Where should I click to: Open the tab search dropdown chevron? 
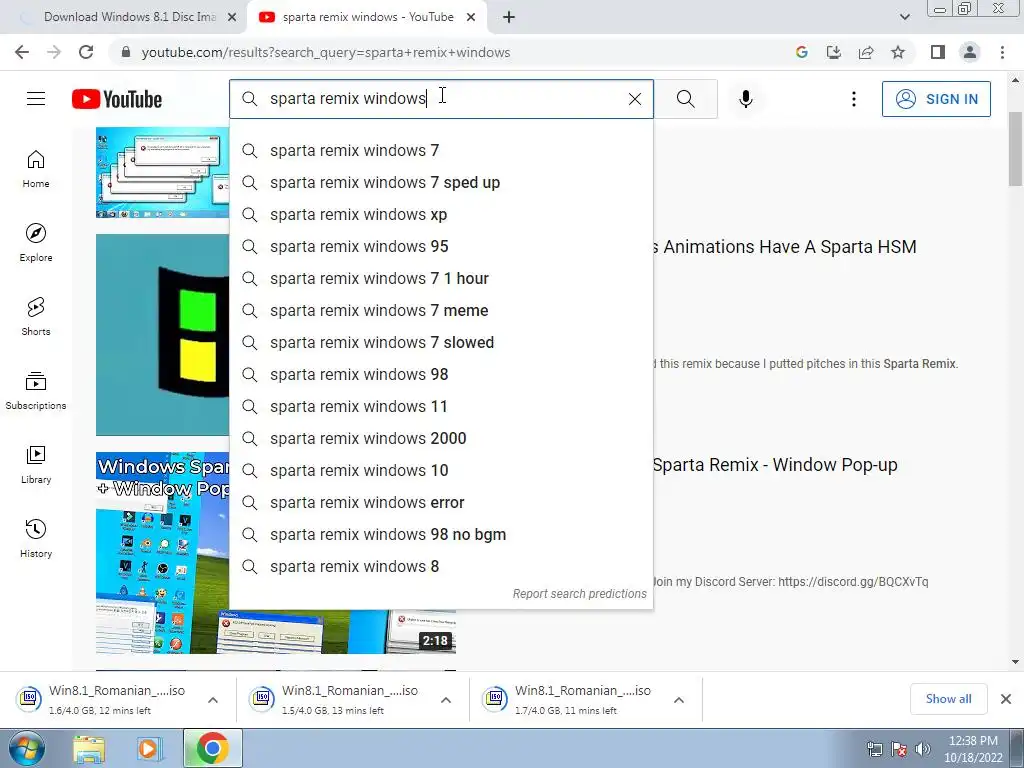[x=904, y=17]
